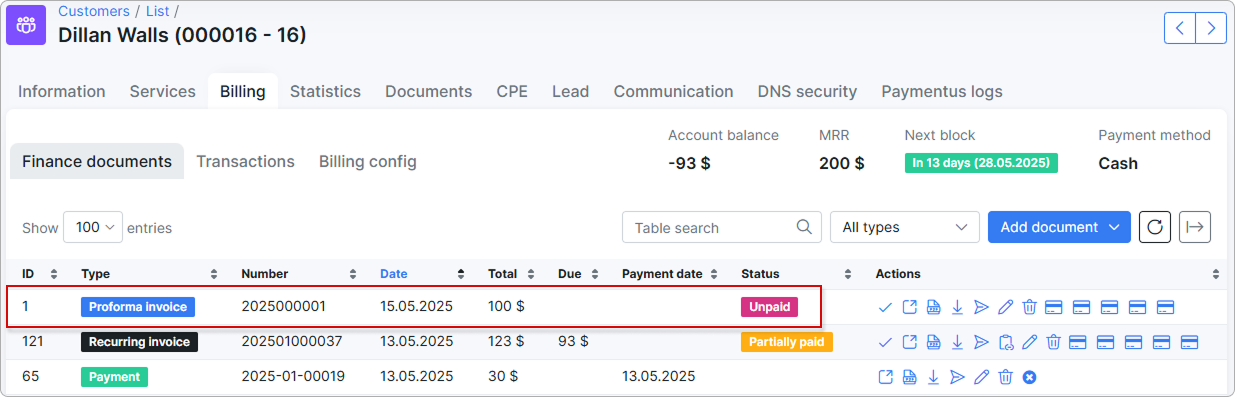The width and height of the screenshot is (1235, 397).
Task: Send payment 2025-01-00019 receipt by email
Action: [x=957, y=377]
